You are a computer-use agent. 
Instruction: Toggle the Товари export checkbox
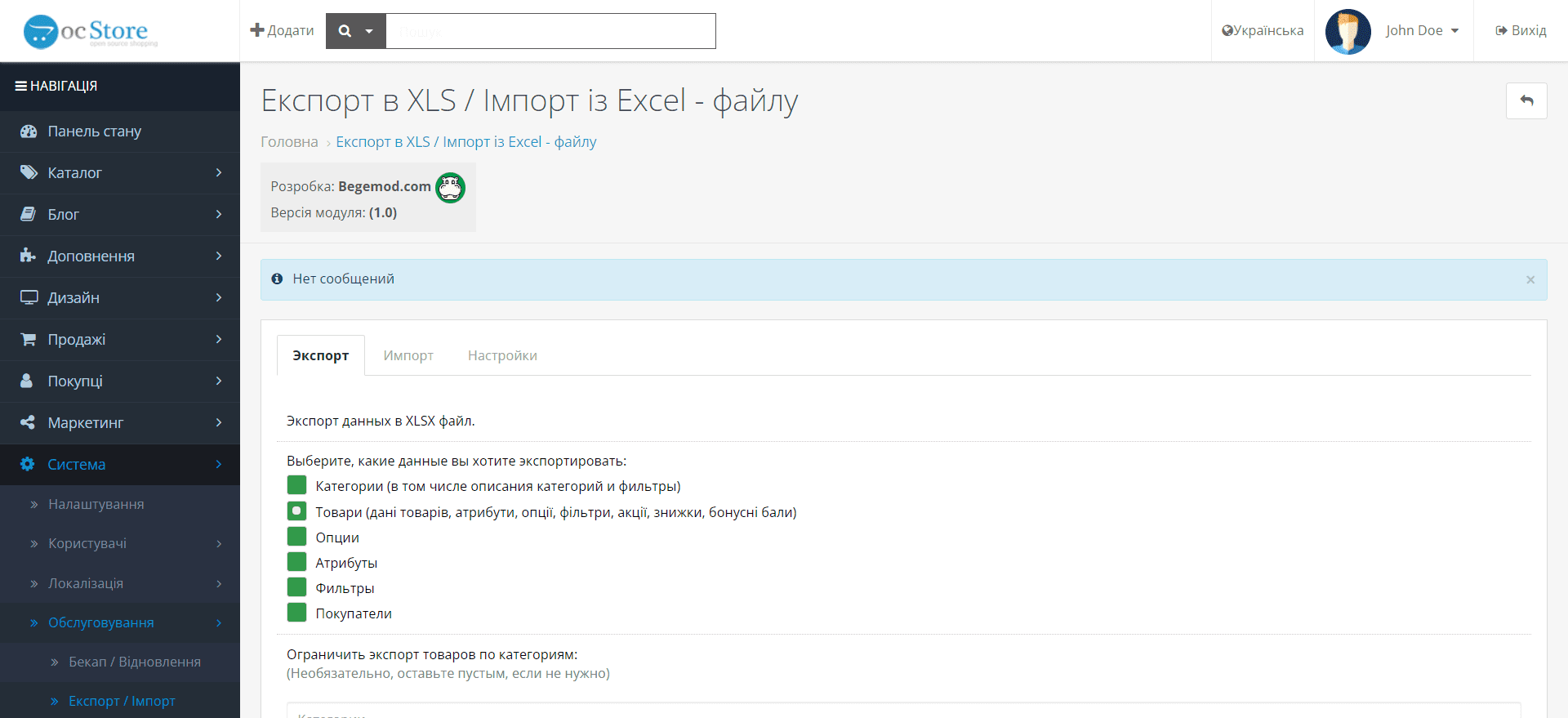pos(296,511)
